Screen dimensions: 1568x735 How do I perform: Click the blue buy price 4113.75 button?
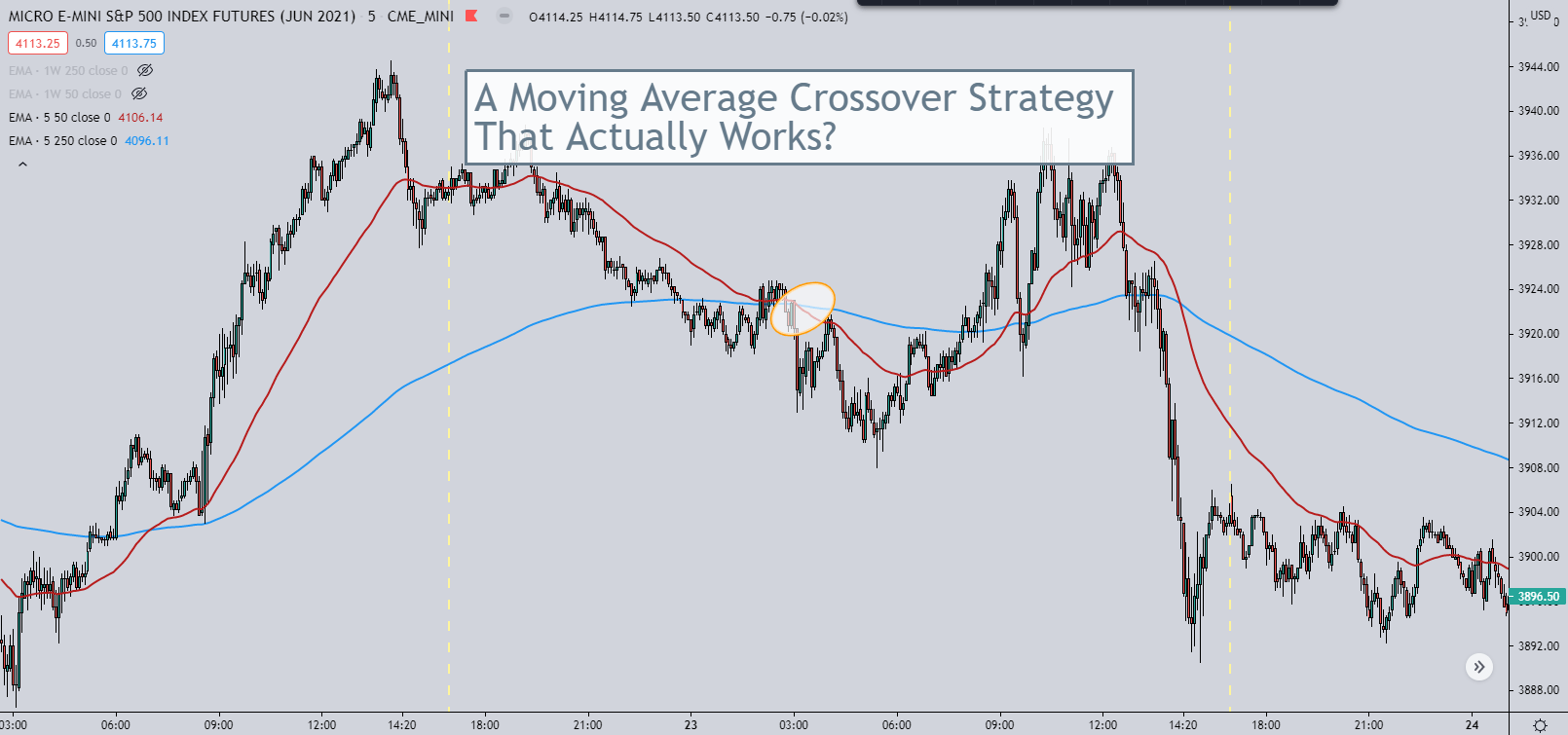(134, 43)
